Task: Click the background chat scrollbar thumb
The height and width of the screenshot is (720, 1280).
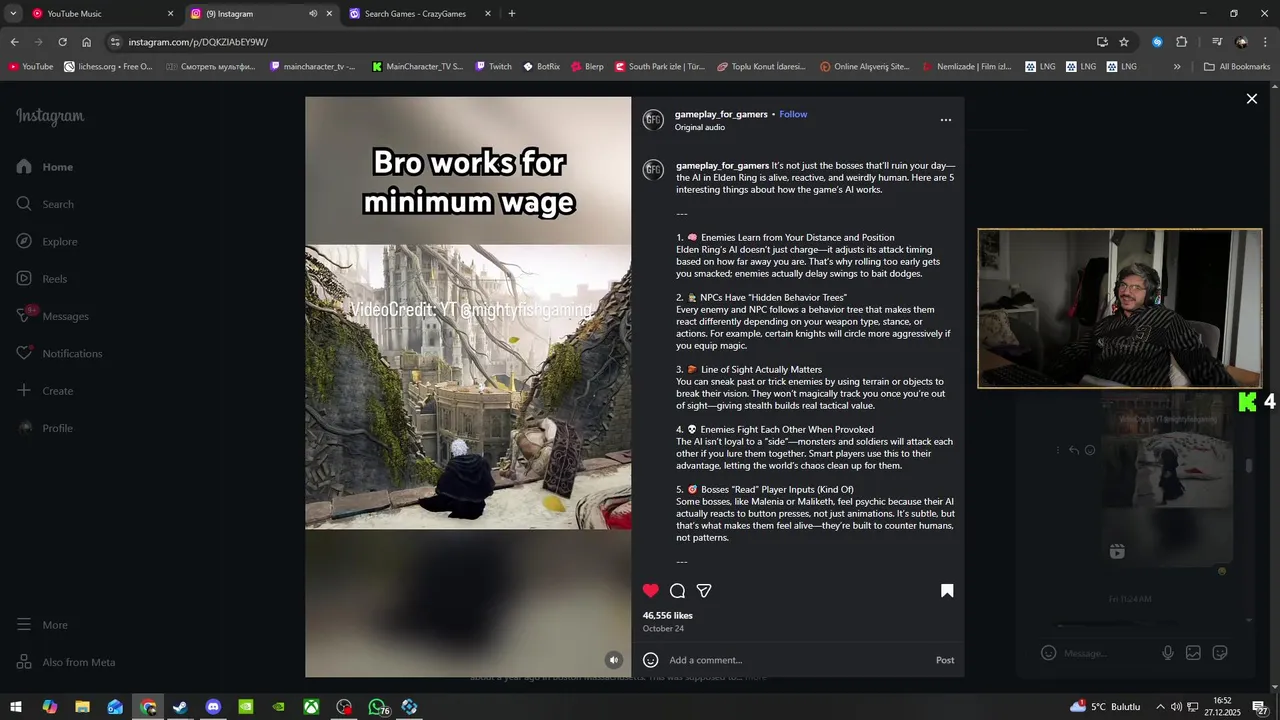Action: [x=1248, y=466]
